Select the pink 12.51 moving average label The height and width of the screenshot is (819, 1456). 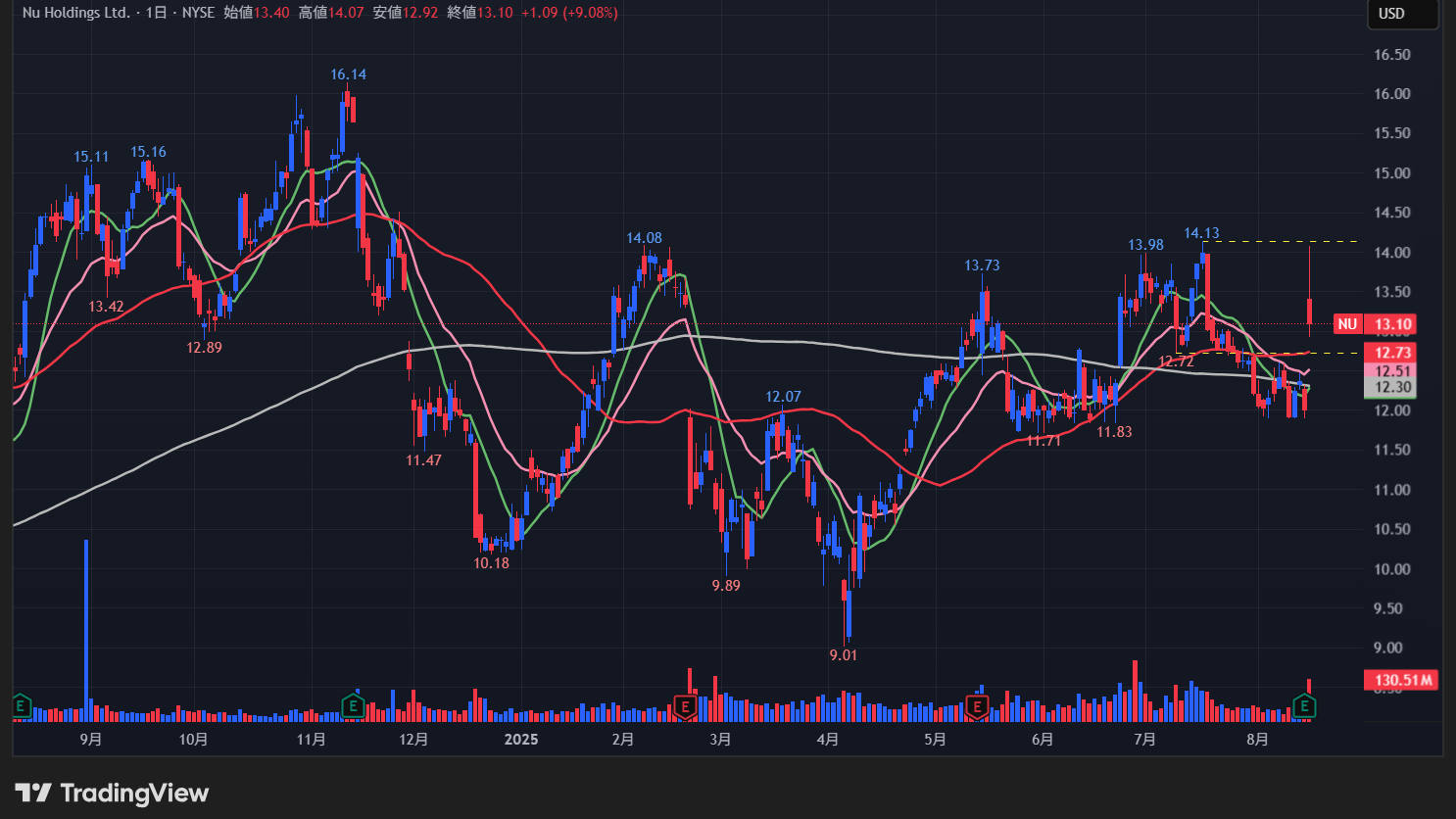click(x=1392, y=370)
